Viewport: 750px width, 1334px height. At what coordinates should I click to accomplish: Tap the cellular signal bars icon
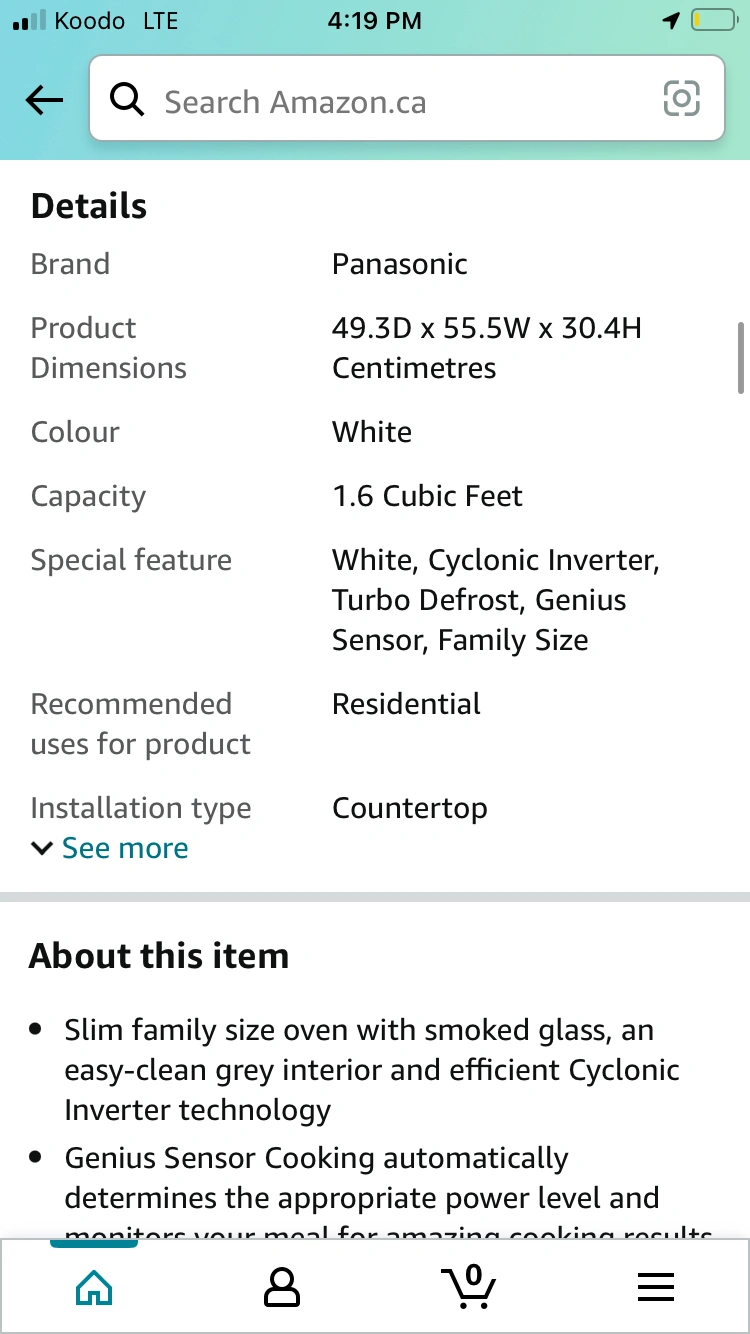pyautogui.click(x=29, y=21)
